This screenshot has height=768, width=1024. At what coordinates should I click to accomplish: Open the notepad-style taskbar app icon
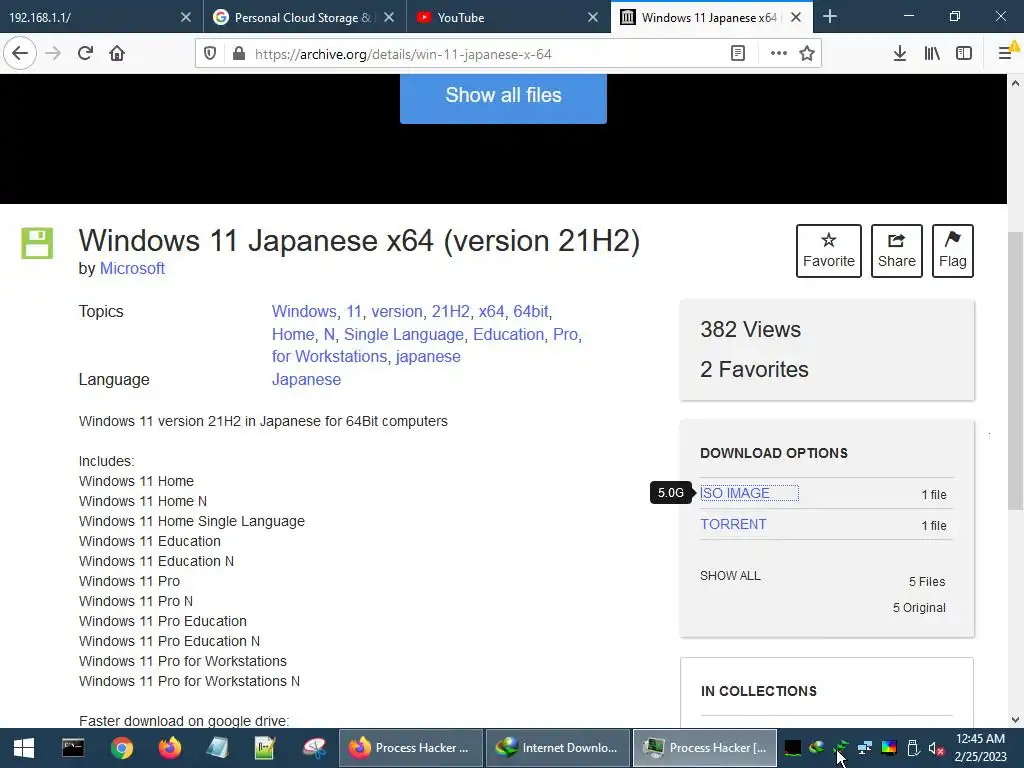point(217,748)
